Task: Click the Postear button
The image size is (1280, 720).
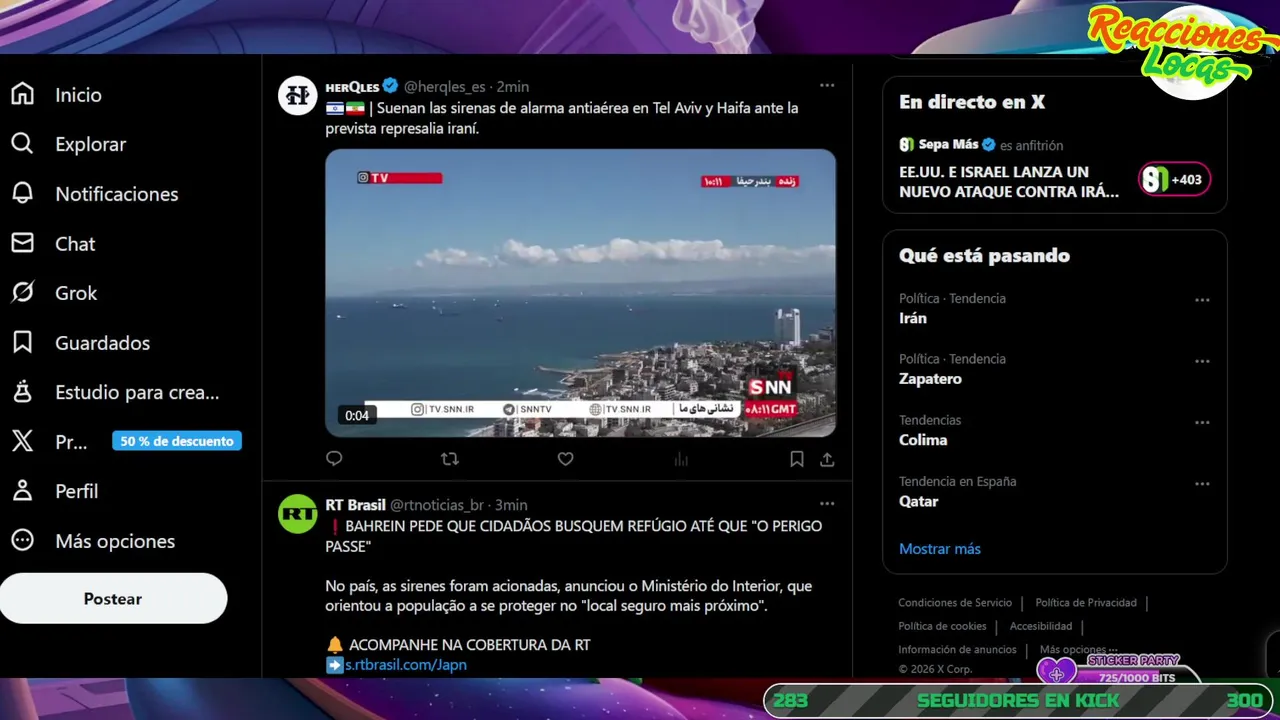Action: point(113,599)
